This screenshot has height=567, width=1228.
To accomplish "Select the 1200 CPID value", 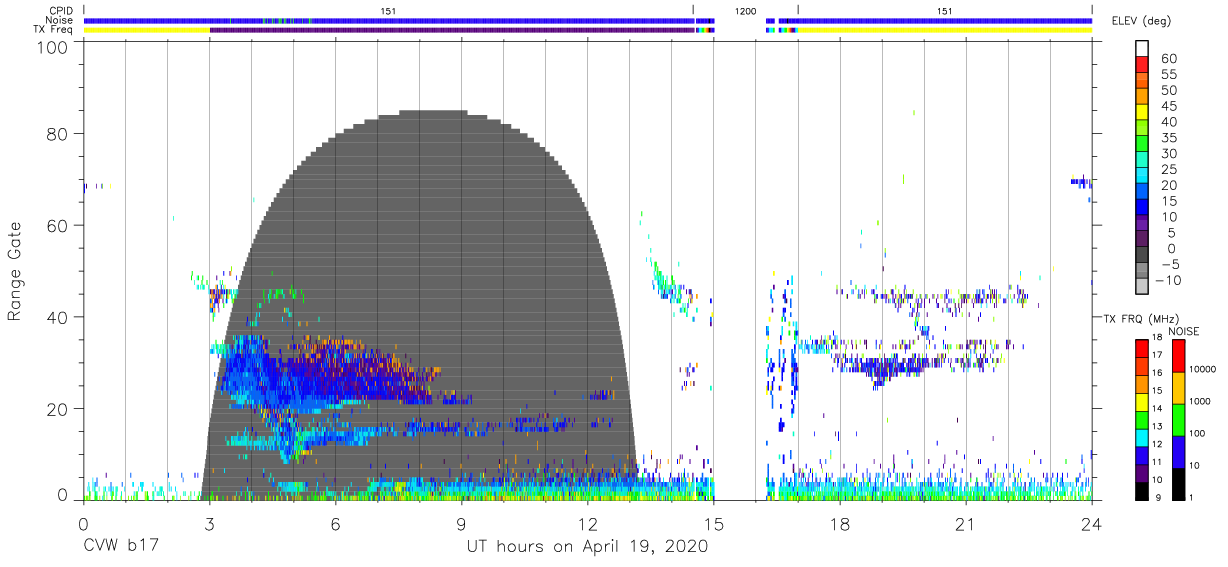I will pyautogui.click(x=745, y=11).
